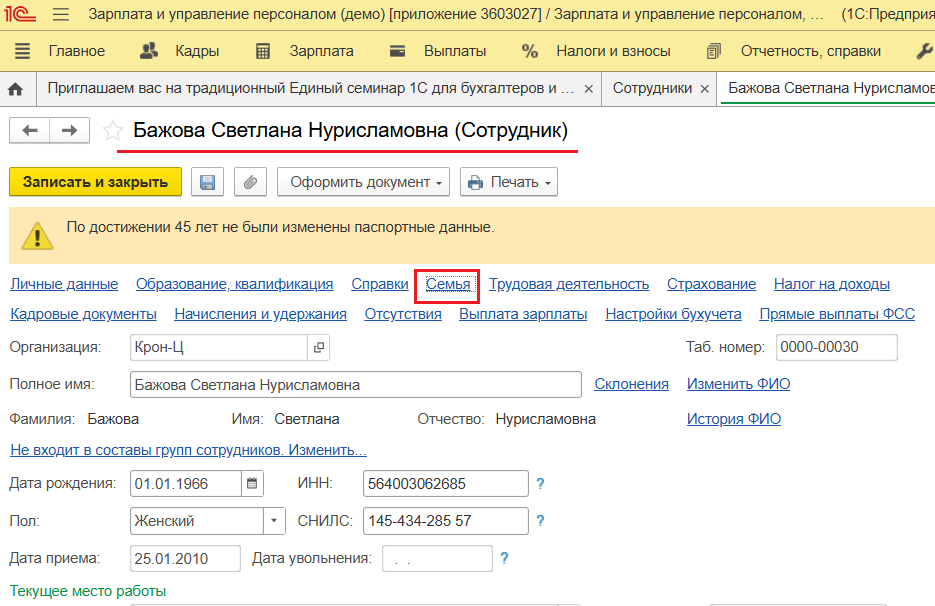Open the Справки link
Viewport: 935px width, 606px height.
click(380, 284)
